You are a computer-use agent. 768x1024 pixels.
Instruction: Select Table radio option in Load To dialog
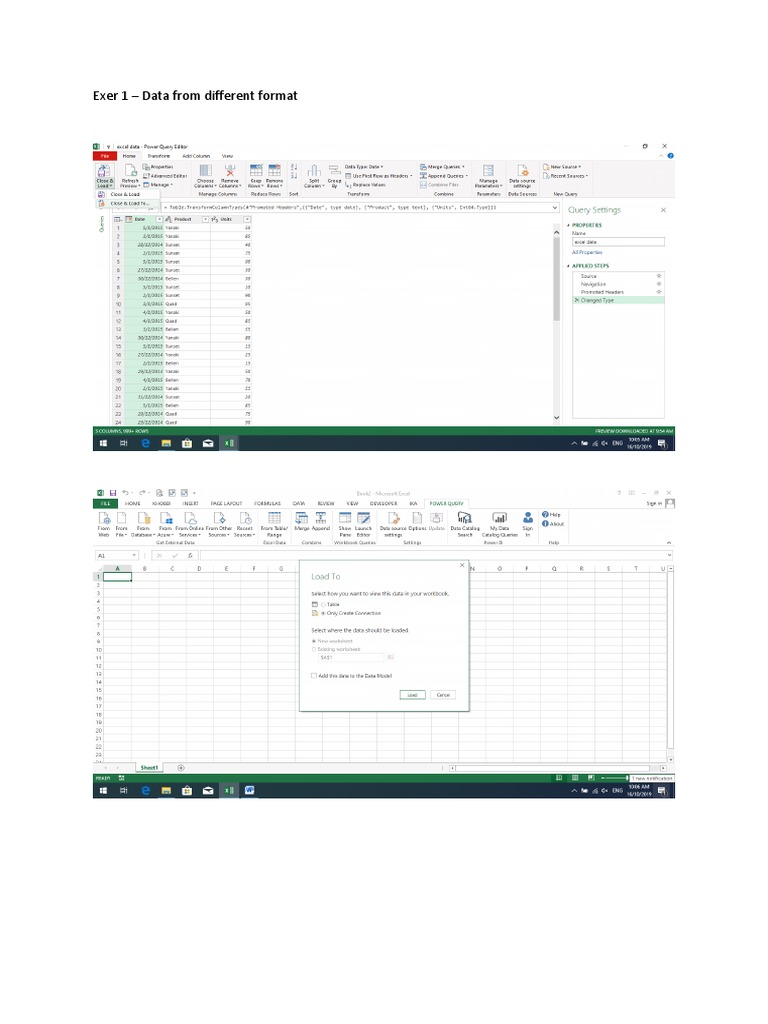[323, 605]
